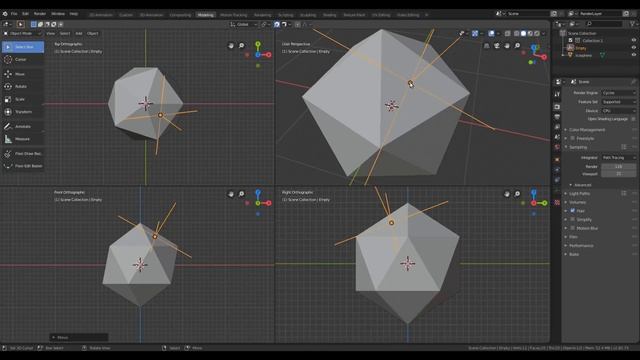The width and height of the screenshot is (640, 360).
Task: Click the new scene button beside Scene field
Action: [x=554, y=13]
